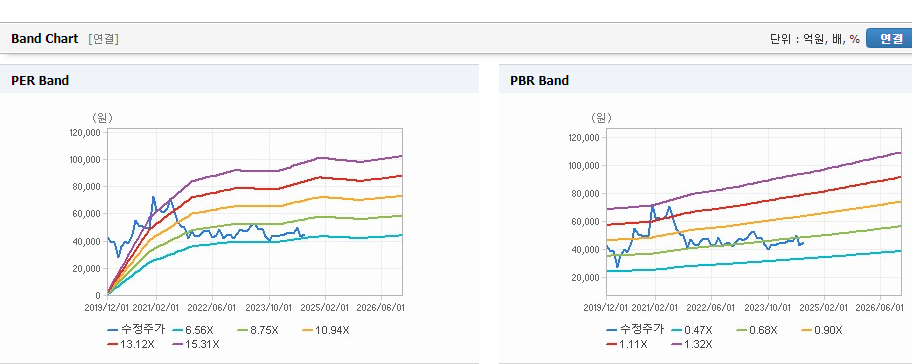
Task: Click the PER Band chart plot area
Action: click(255, 212)
